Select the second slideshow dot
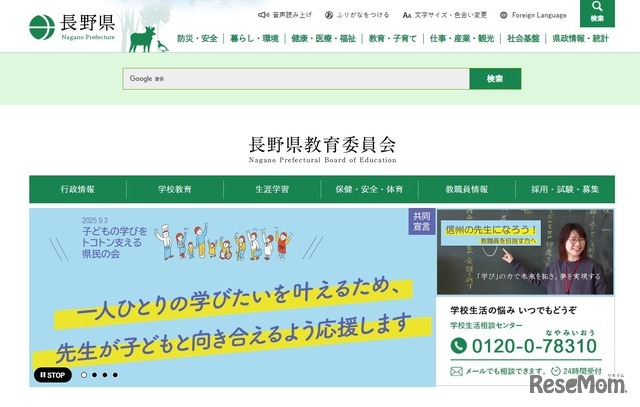This screenshot has width=640, height=407. click(94, 375)
